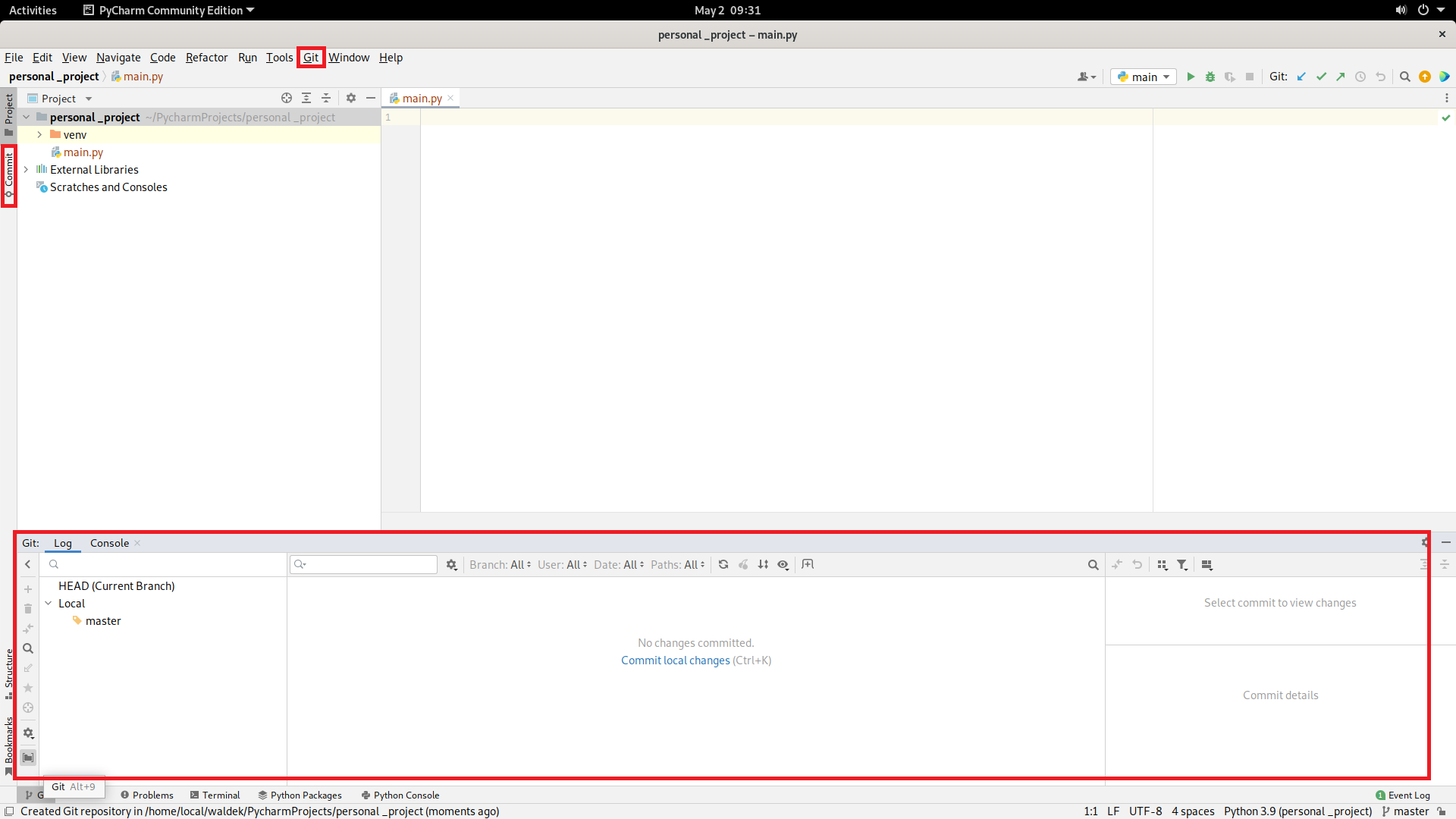Click the locate file target icon in Project panel

pos(287,98)
